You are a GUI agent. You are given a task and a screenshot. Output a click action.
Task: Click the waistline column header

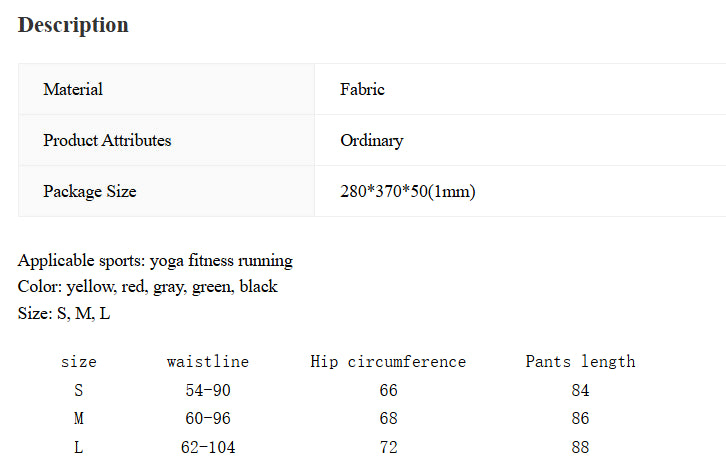point(208,362)
